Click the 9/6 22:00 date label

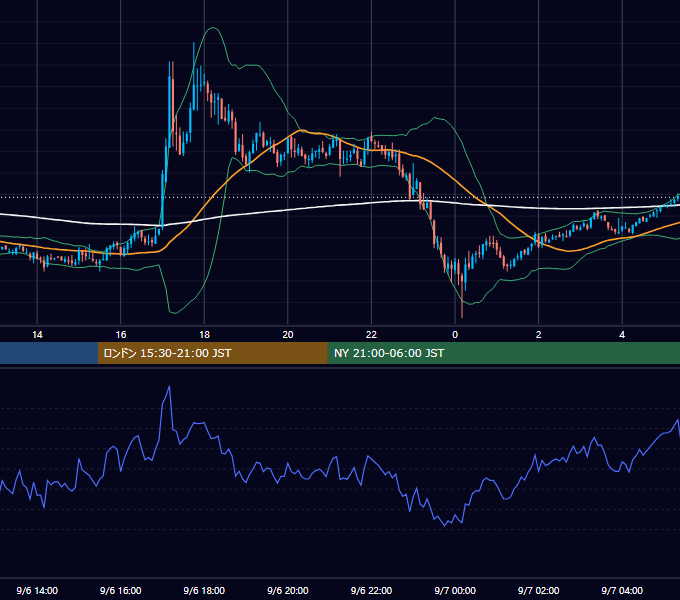pos(371,590)
